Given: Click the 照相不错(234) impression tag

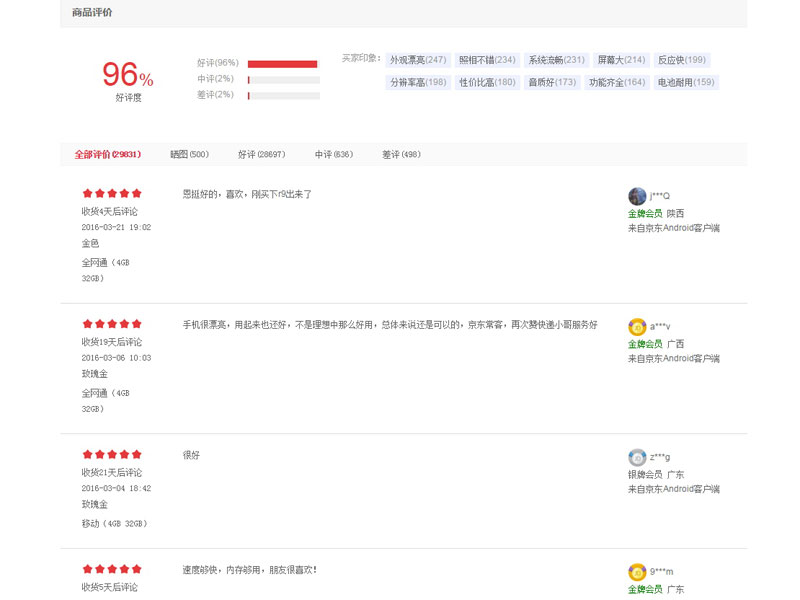Looking at the screenshot, I should [487, 60].
